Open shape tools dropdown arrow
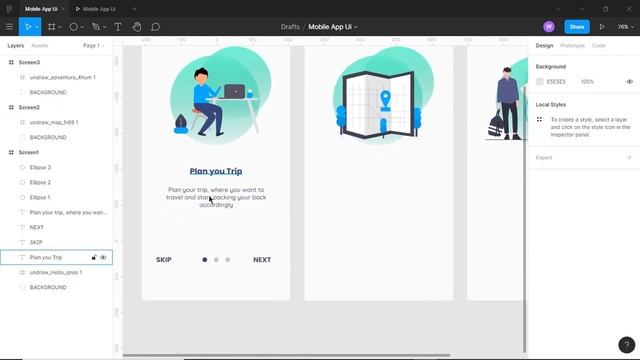The width and height of the screenshot is (640, 360). 82,27
